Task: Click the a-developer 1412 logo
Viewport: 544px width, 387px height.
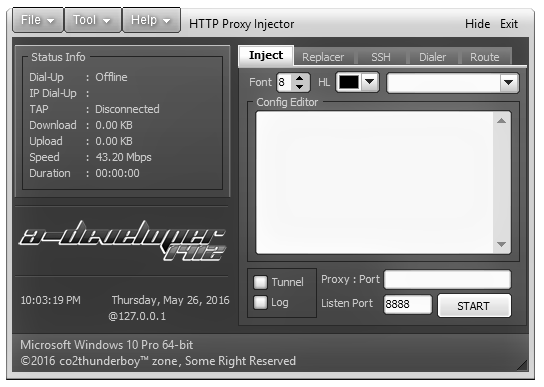Action: (x=122, y=240)
